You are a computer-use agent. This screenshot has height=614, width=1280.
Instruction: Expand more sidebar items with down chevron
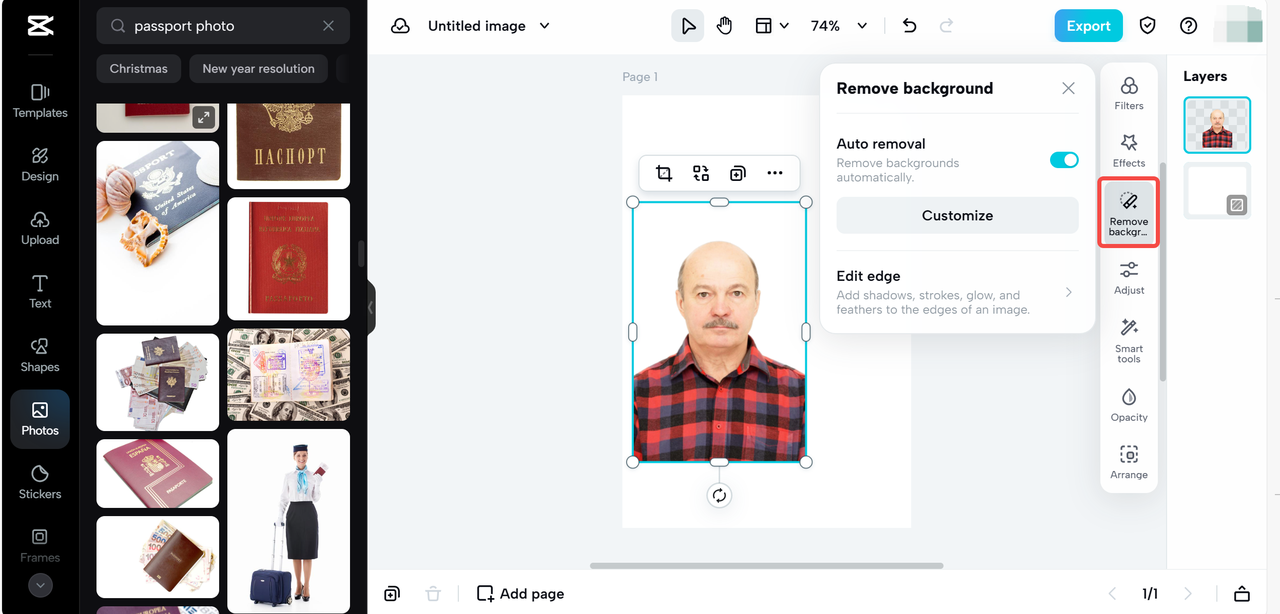click(40, 585)
